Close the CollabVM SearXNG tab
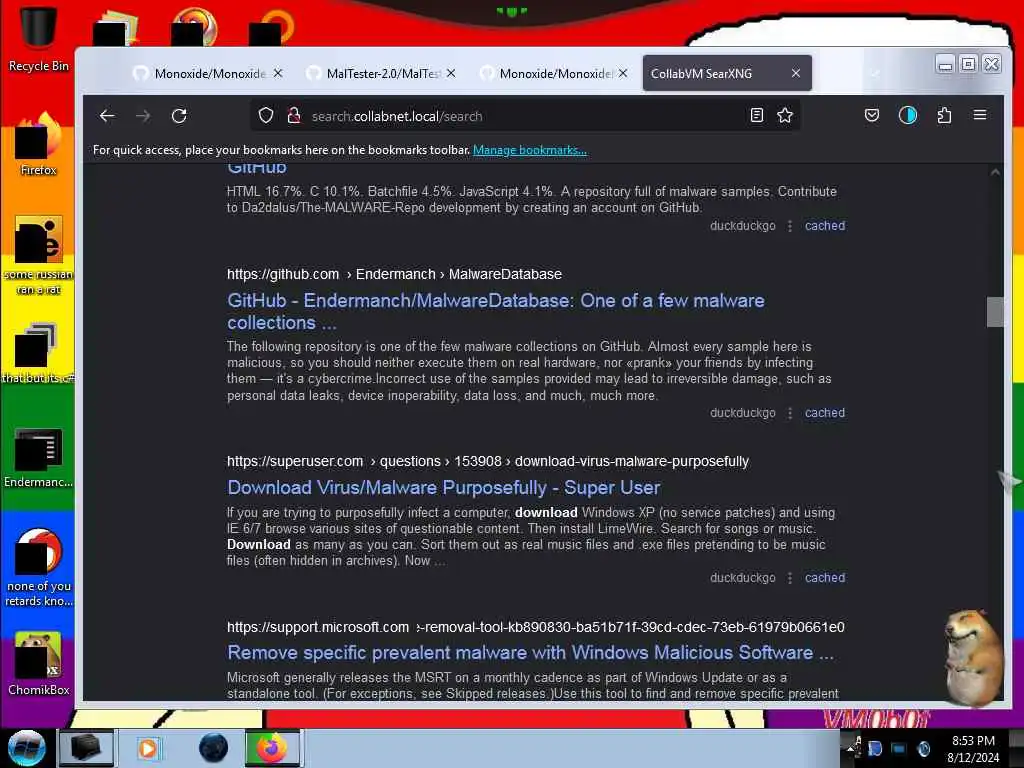Image resolution: width=1024 pixels, height=768 pixels. coord(795,73)
